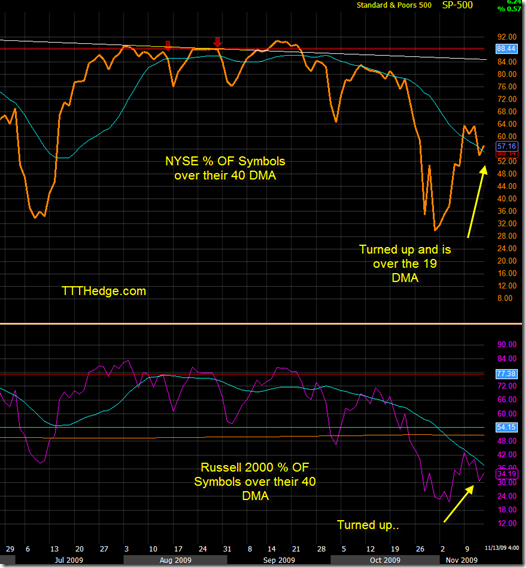Click date label 2 on time axis
The width and height of the screenshot is (526, 568).
point(442,549)
